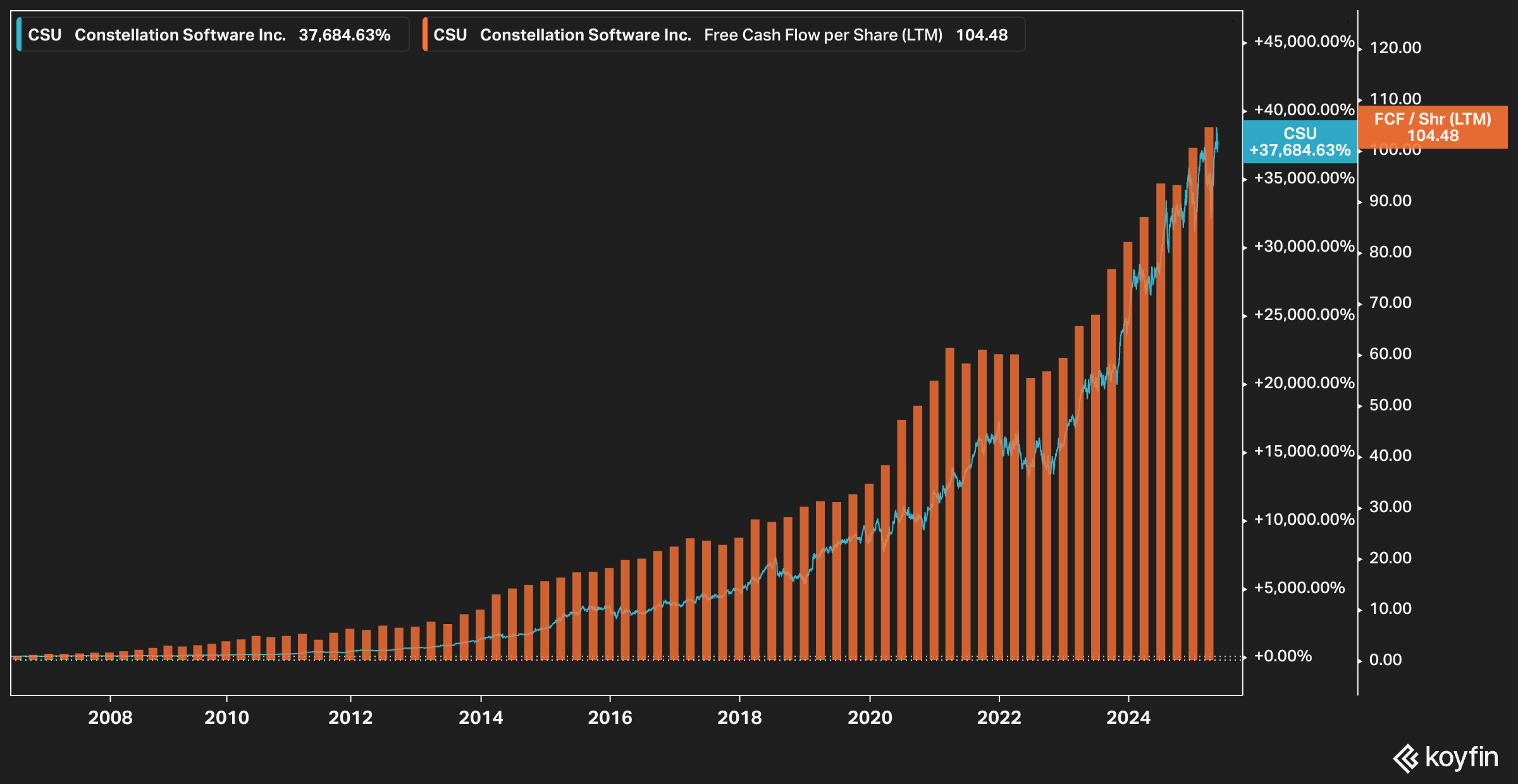Screen dimensions: 1518x784
Task: Click the orange FCF legend color marker
Action: tap(425, 35)
